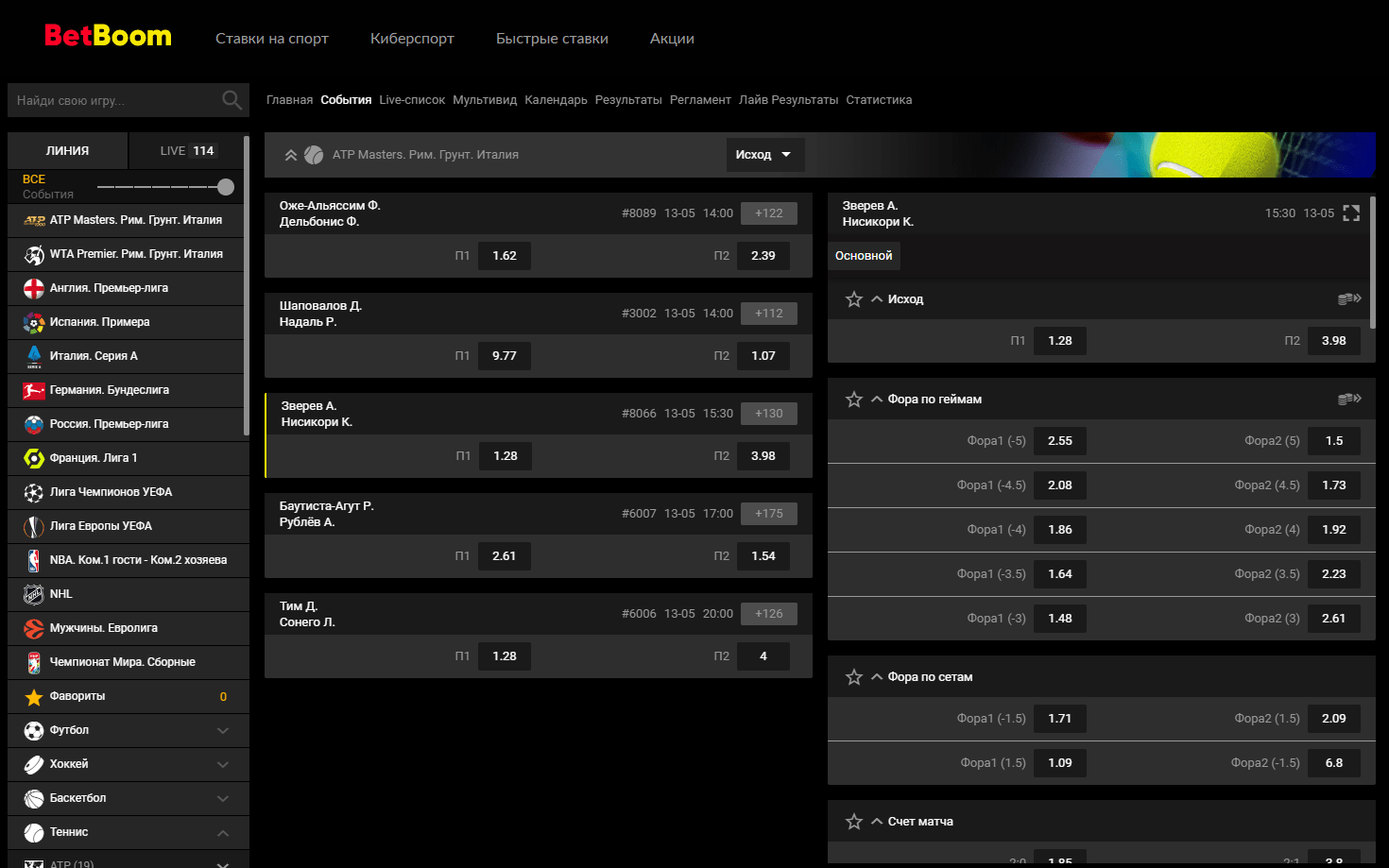Collapse the Теннис category

coord(223,832)
